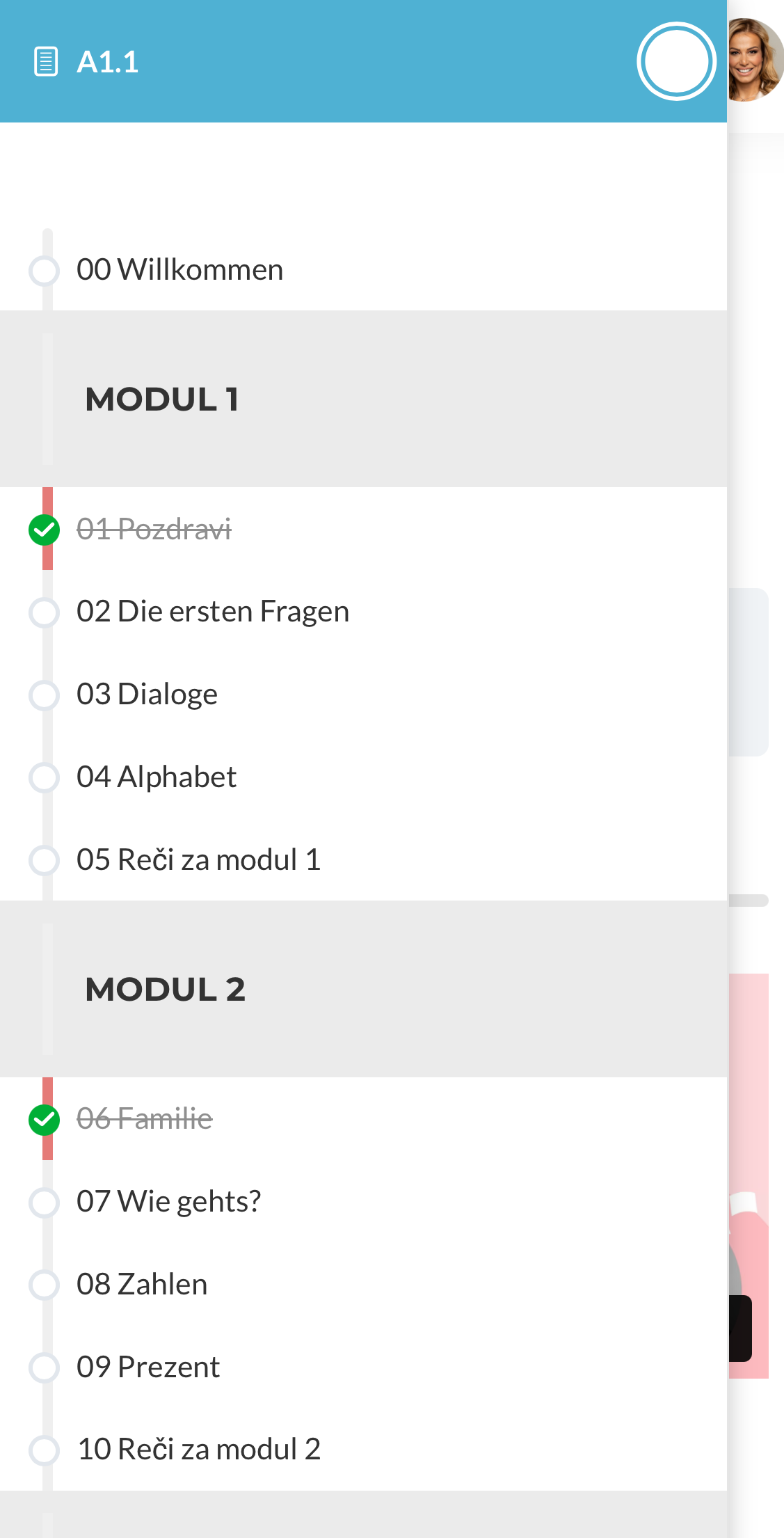Click green checkmark next to 01 Pozdravi
Screen dimensions: 784x1538
pos(44,530)
